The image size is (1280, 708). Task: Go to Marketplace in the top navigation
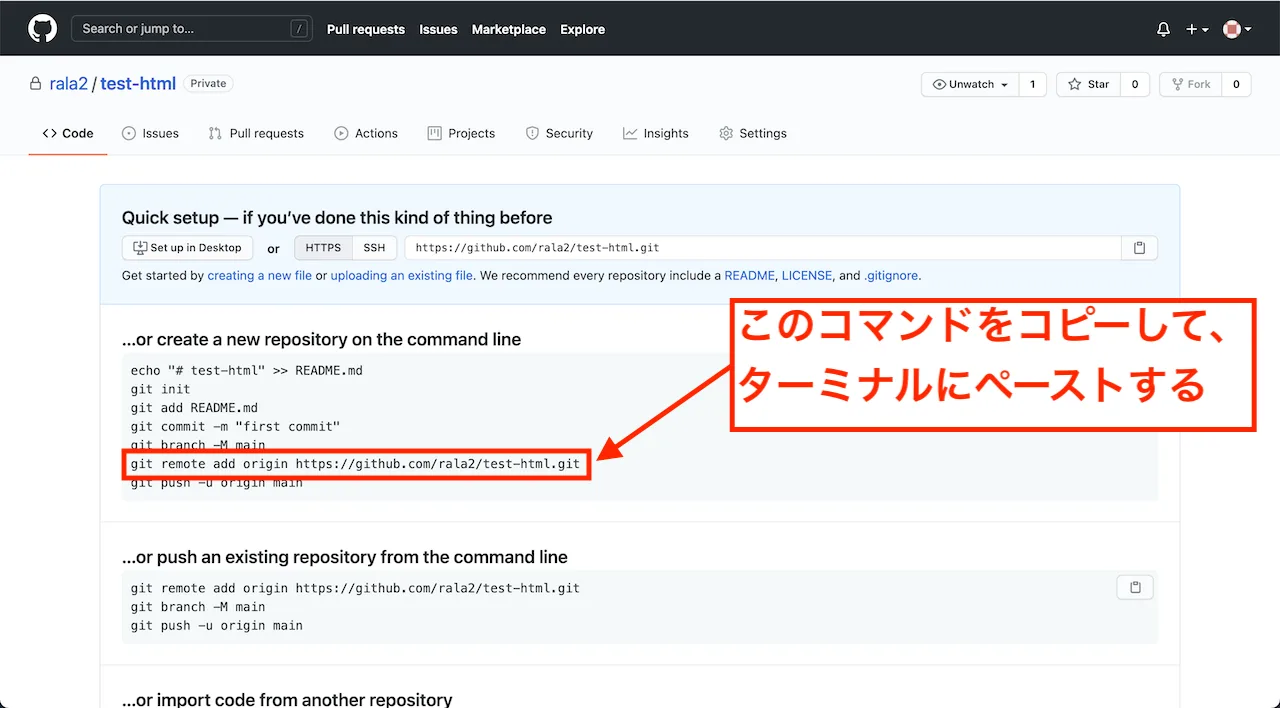click(x=508, y=29)
